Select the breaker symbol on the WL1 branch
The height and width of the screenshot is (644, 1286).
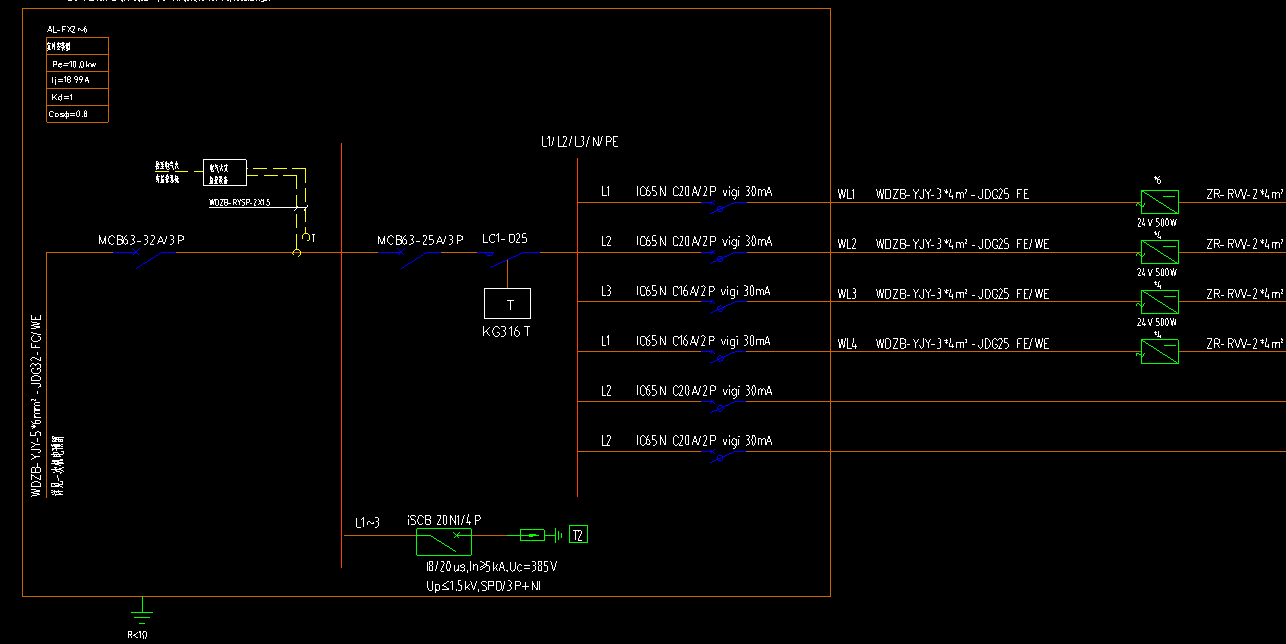point(726,207)
